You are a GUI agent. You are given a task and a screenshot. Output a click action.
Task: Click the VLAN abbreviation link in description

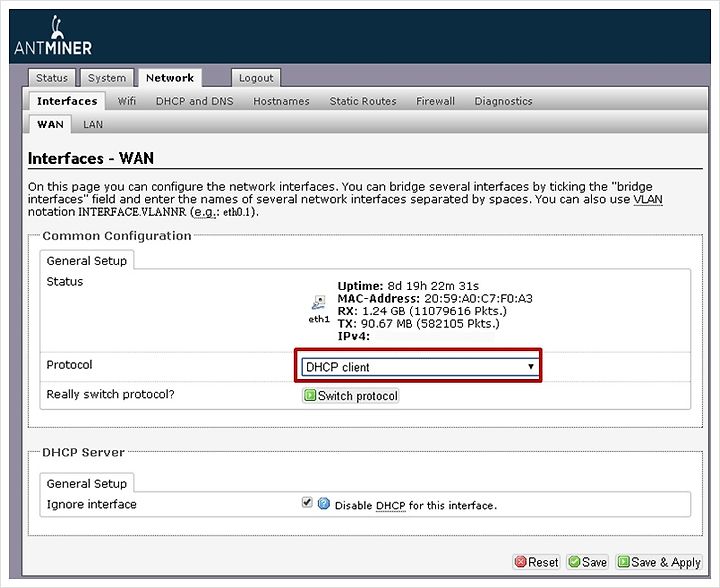(648, 200)
